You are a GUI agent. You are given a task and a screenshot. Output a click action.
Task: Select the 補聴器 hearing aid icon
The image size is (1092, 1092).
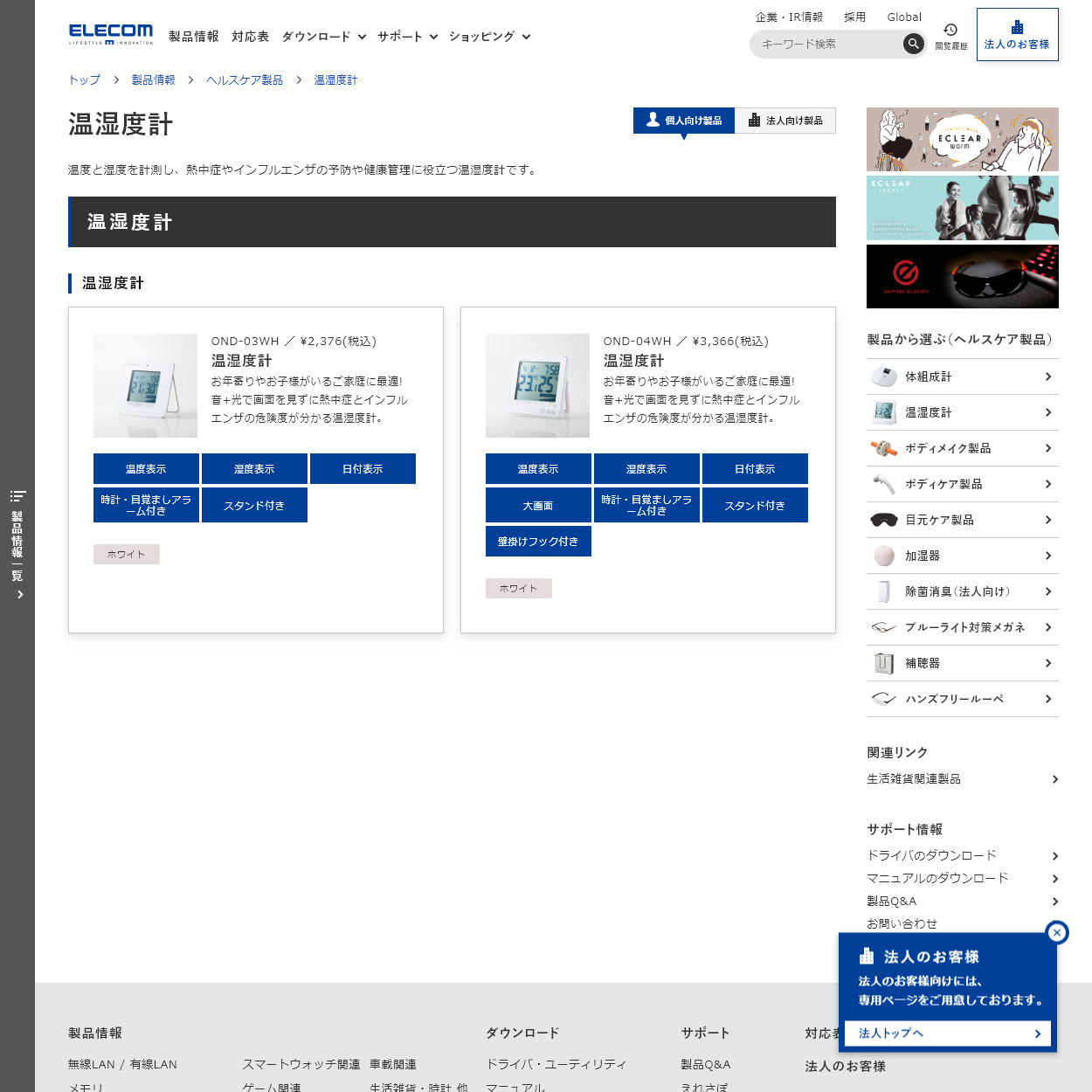(x=883, y=662)
